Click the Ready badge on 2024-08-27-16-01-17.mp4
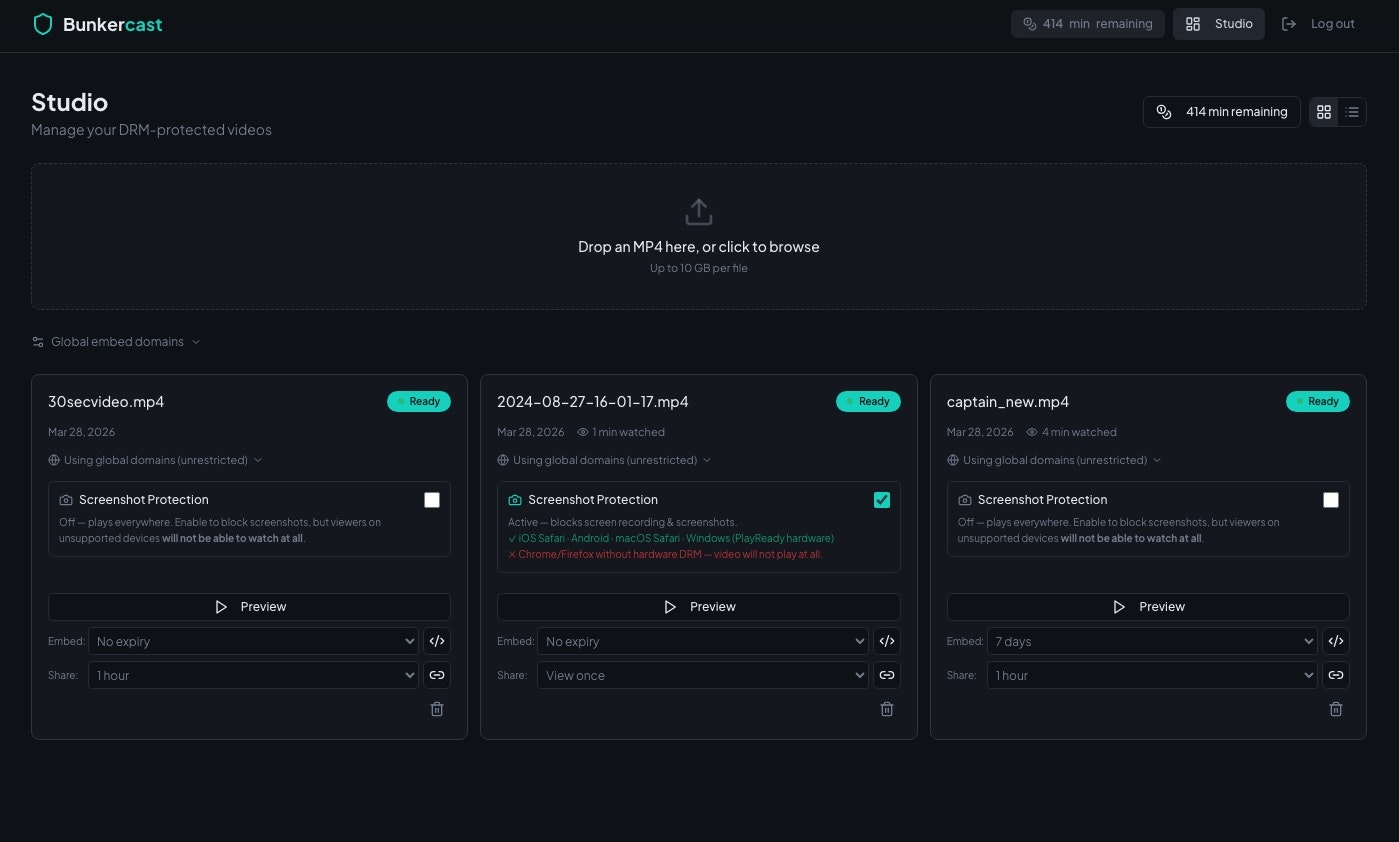1399x842 pixels. (869, 401)
